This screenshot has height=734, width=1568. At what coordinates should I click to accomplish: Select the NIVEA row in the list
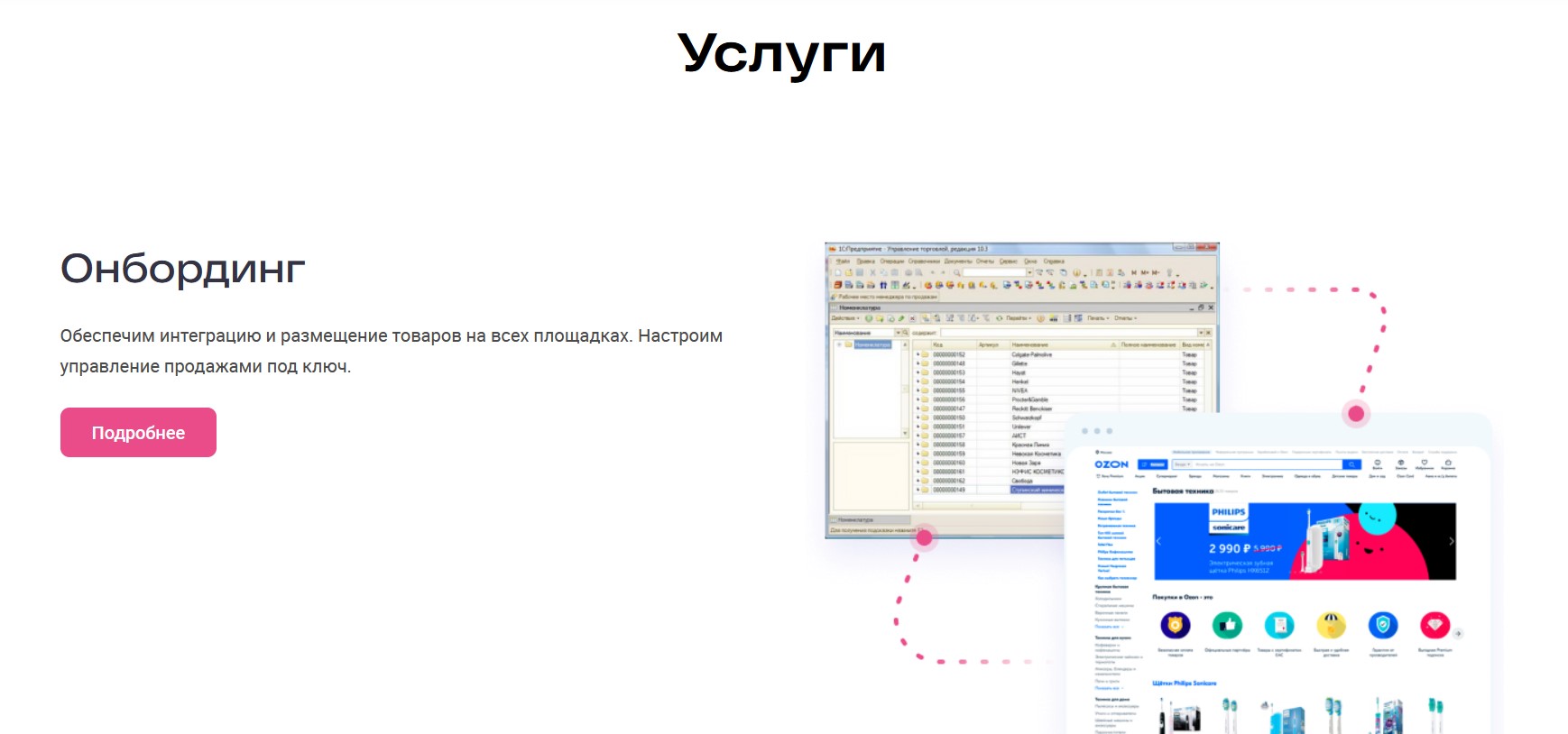click(x=1019, y=390)
